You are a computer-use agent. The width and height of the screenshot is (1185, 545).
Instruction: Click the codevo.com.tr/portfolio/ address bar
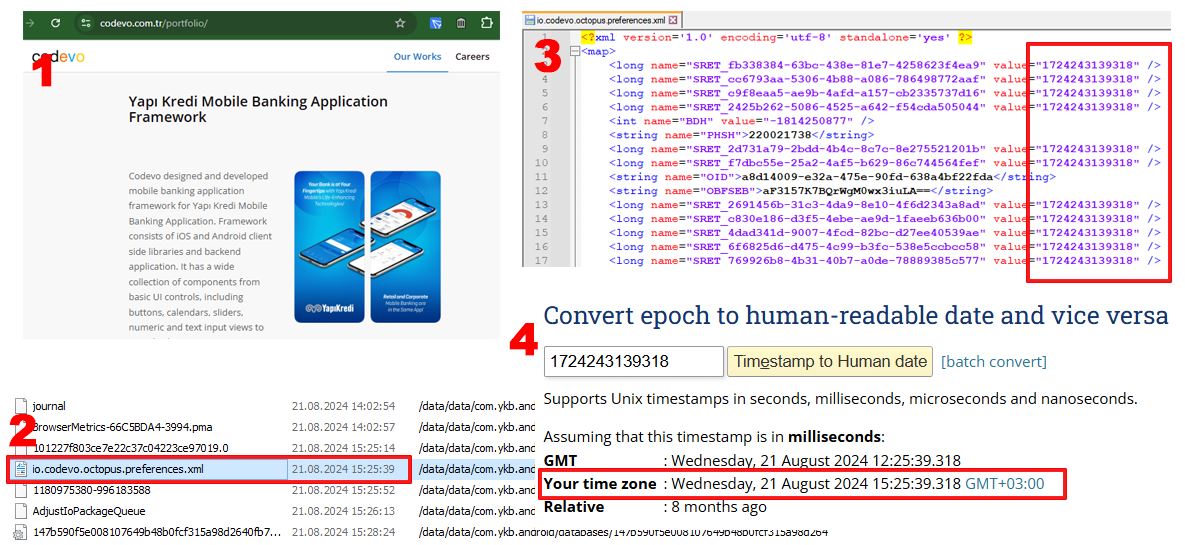tap(153, 23)
